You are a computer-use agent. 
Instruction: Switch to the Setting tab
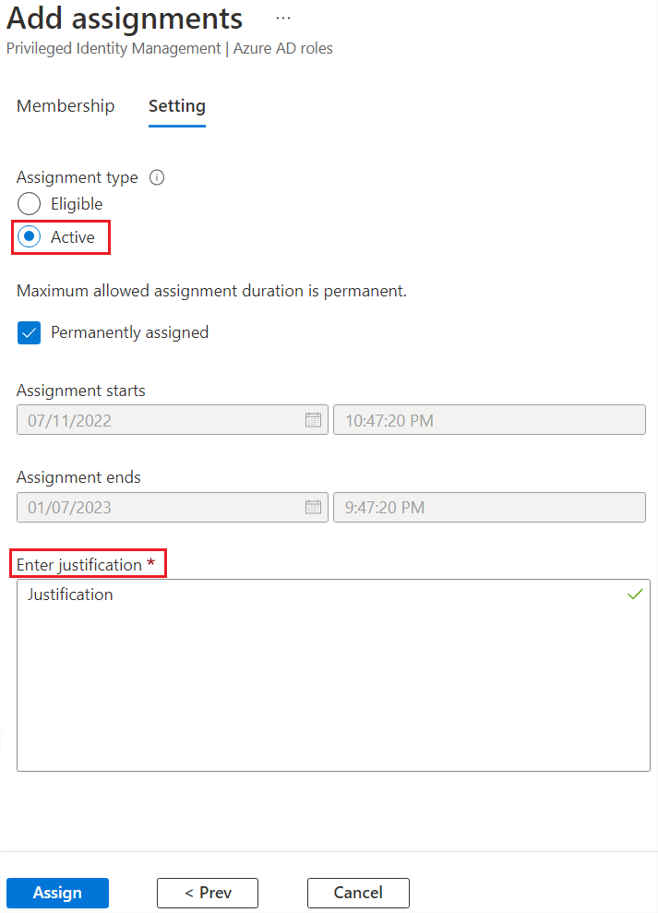click(177, 106)
